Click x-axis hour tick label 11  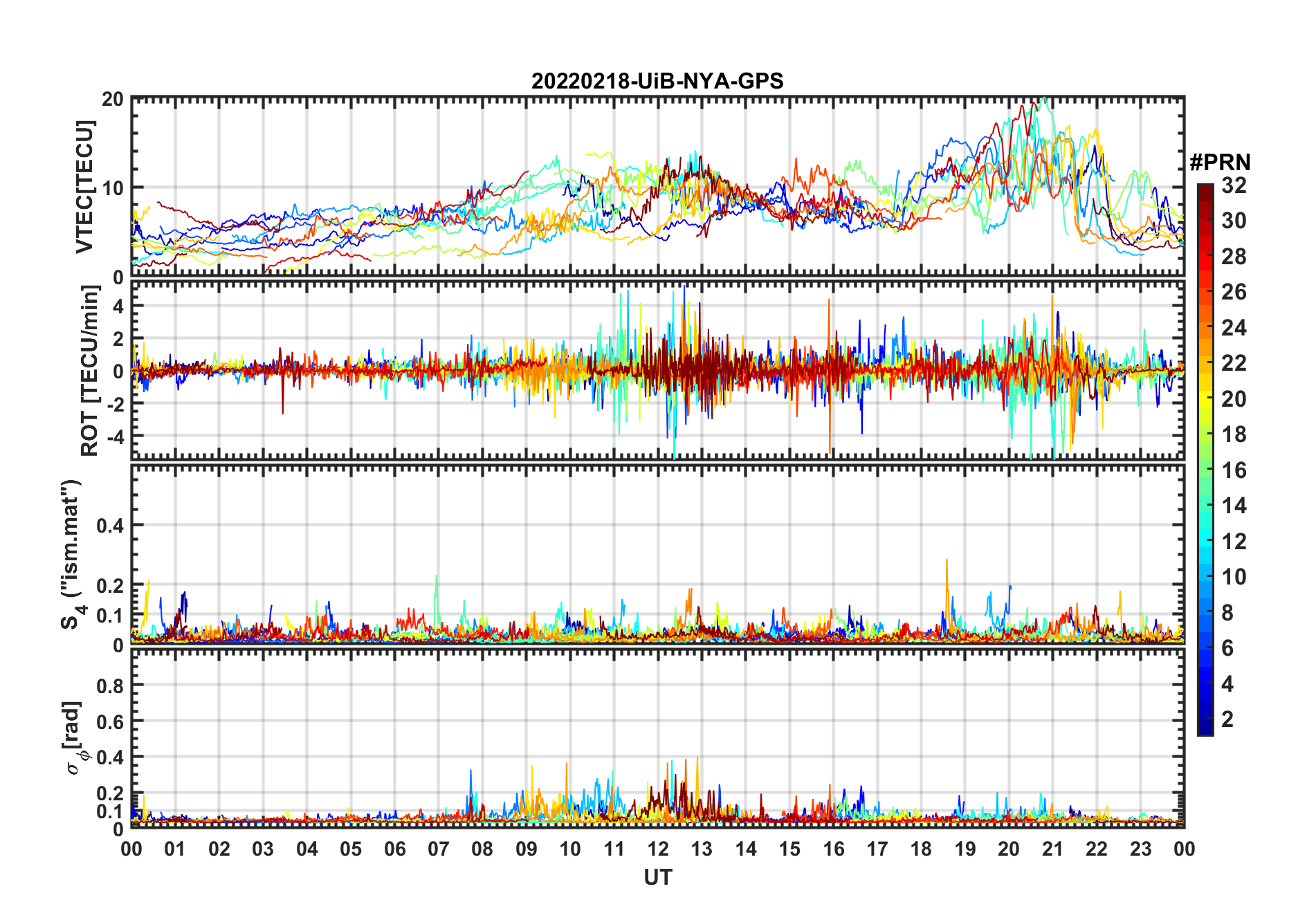pyautogui.click(x=614, y=849)
